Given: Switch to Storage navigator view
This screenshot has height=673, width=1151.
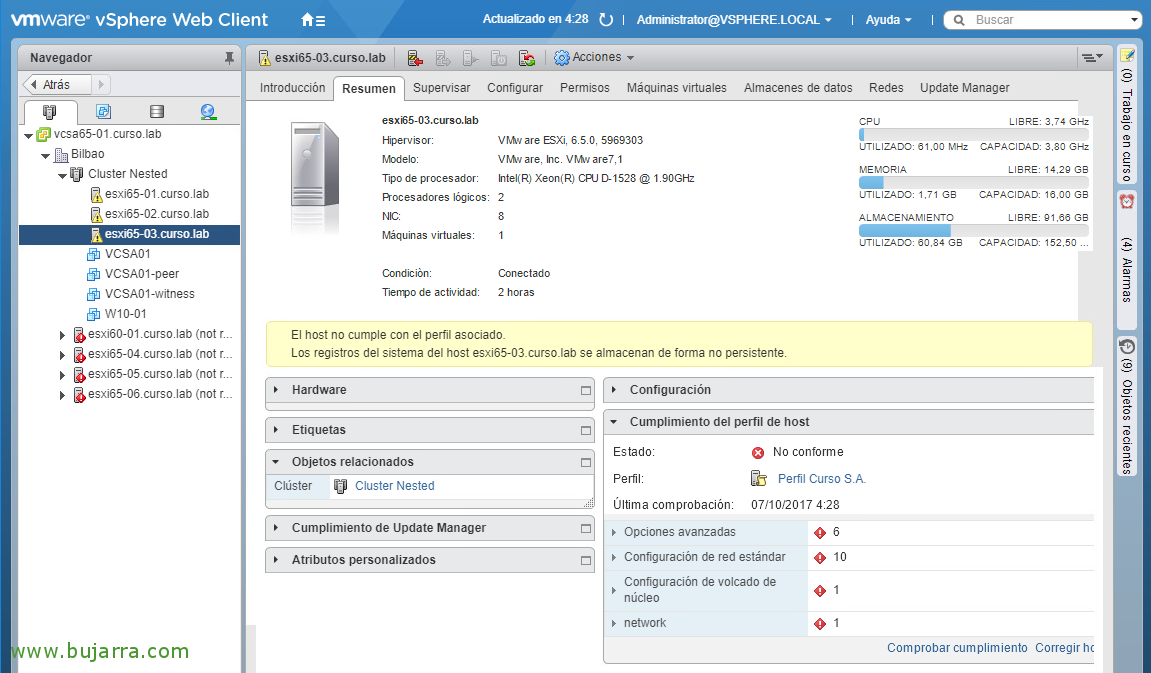Looking at the screenshot, I should point(156,112).
